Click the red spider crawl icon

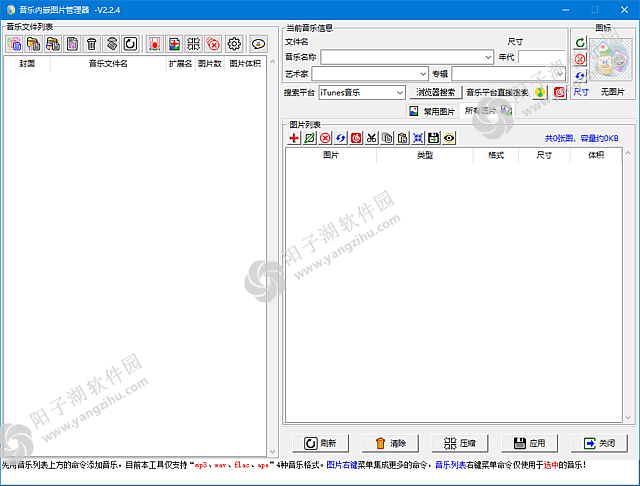[155, 44]
